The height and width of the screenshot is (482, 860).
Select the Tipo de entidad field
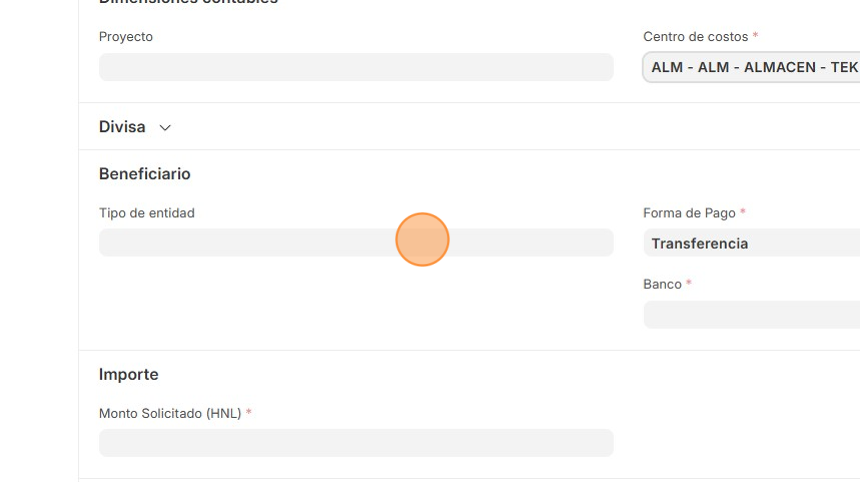click(x=356, y=243)
